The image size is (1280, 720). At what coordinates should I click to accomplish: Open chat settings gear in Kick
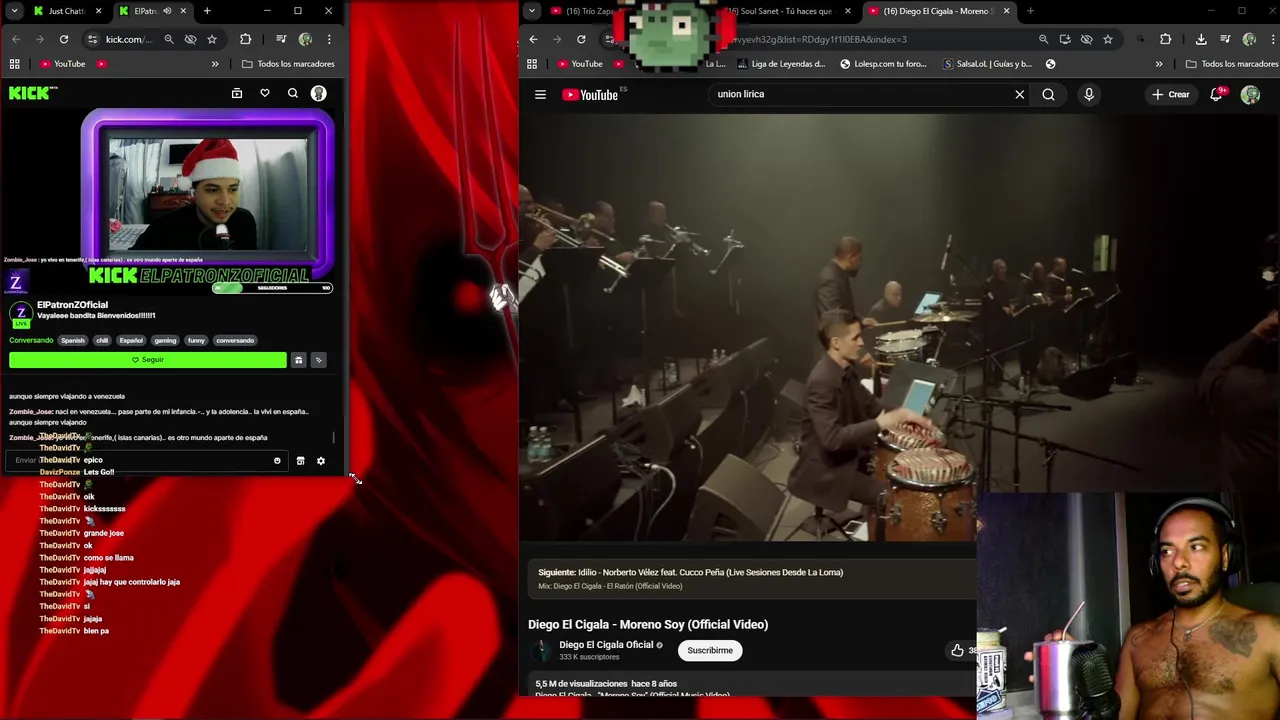click(321, 461)
